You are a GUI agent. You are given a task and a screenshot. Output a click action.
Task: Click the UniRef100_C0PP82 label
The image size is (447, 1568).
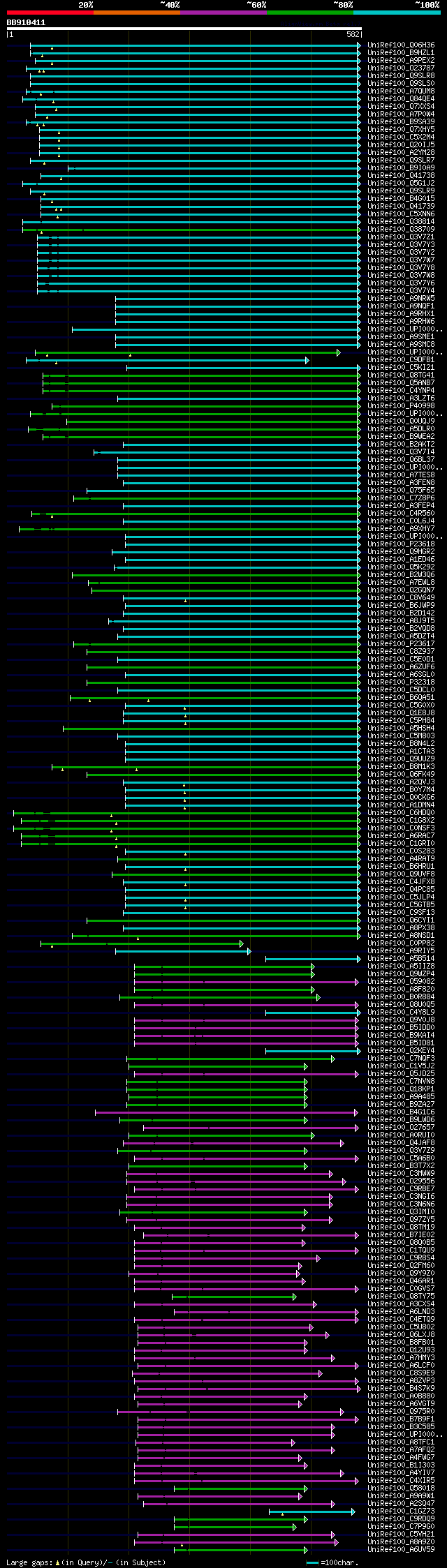click(401, 943)
